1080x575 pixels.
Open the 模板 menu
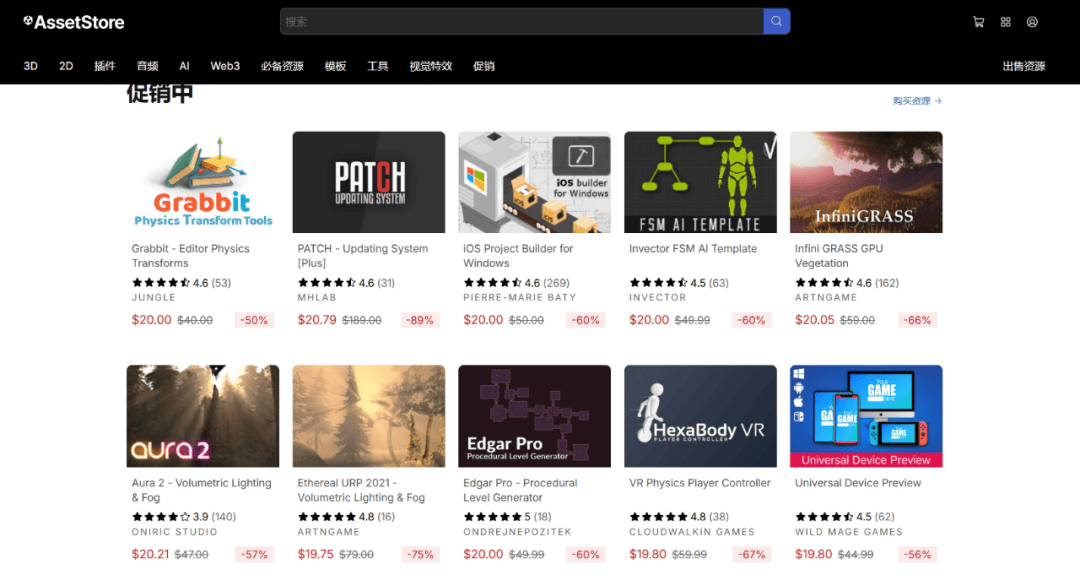click(x=335, y=66)
